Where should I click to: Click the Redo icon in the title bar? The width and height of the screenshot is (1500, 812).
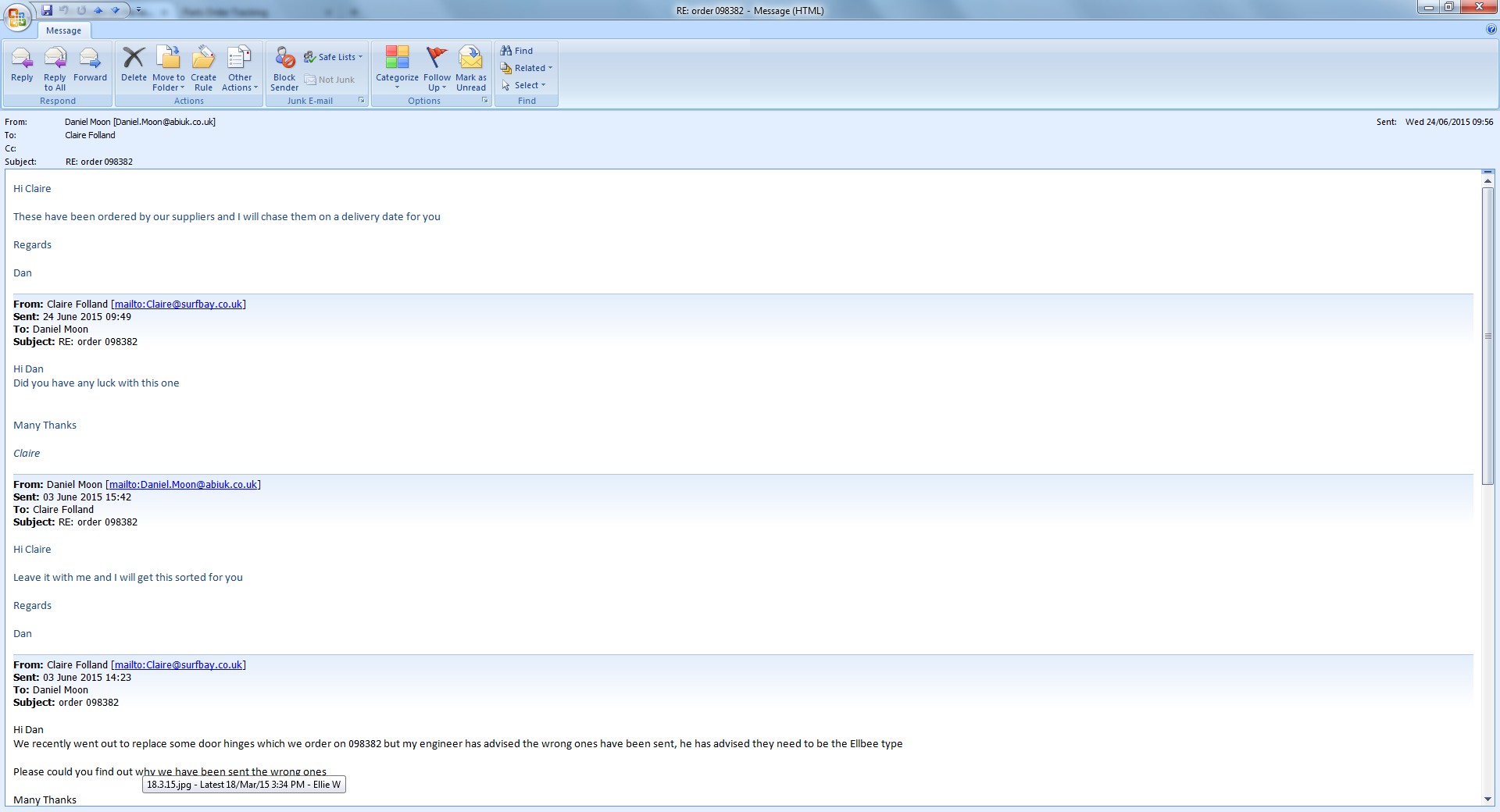[81, 10]
